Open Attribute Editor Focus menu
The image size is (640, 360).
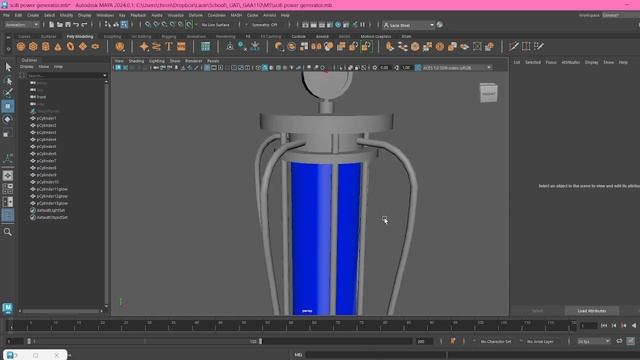point(551,62)
